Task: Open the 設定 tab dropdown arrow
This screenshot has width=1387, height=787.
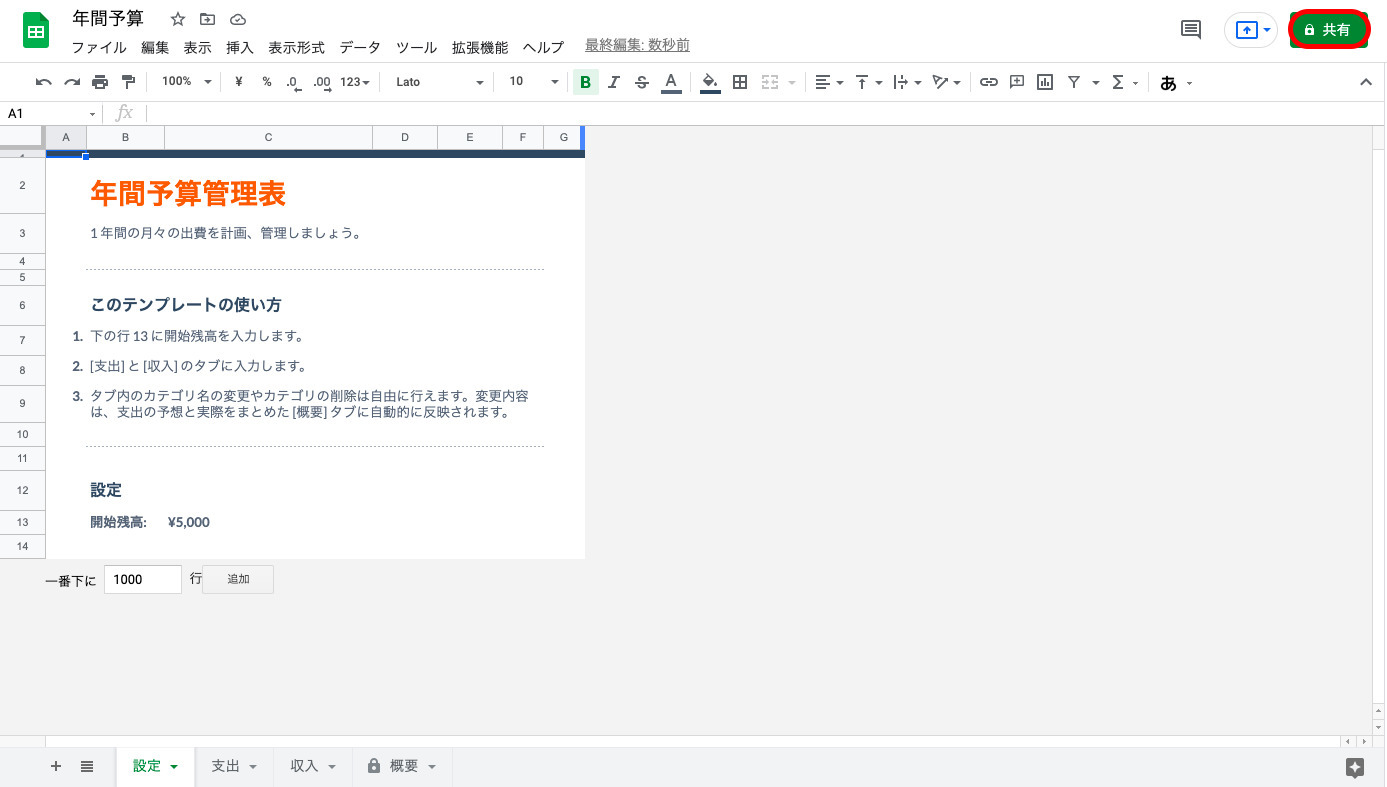Action: [x=174, y=767]
